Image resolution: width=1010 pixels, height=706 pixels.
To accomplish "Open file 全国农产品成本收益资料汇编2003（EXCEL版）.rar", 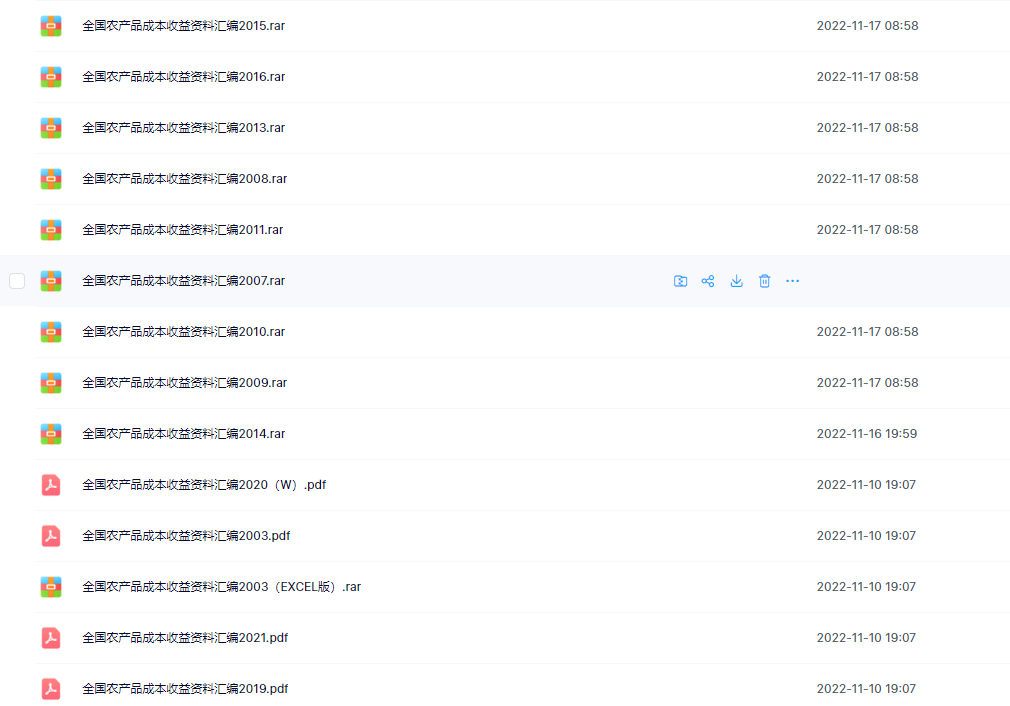I will [222, 586].
